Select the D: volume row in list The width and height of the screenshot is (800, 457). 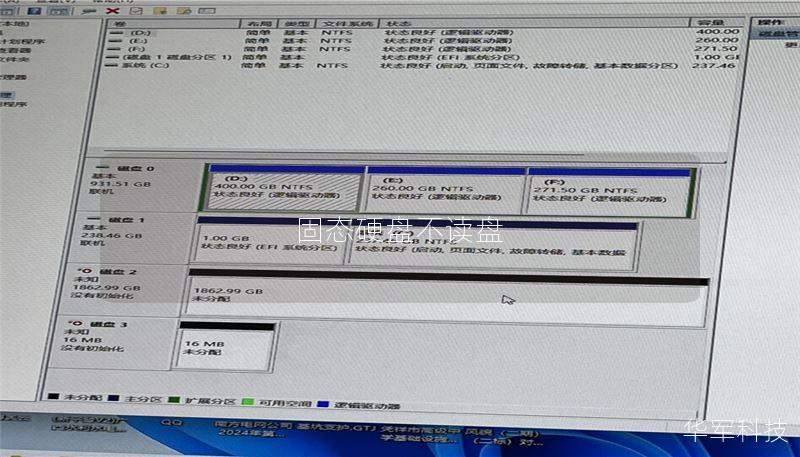(x=139, y=33)
